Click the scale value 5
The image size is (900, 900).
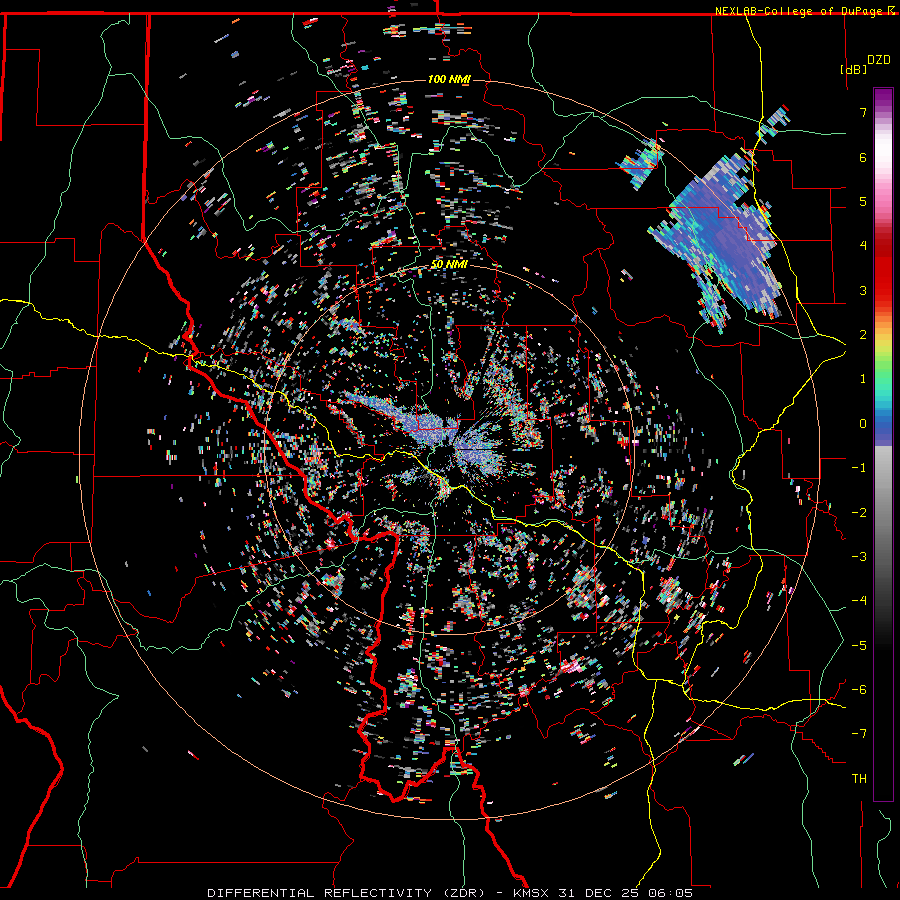(x=863, y=201)
